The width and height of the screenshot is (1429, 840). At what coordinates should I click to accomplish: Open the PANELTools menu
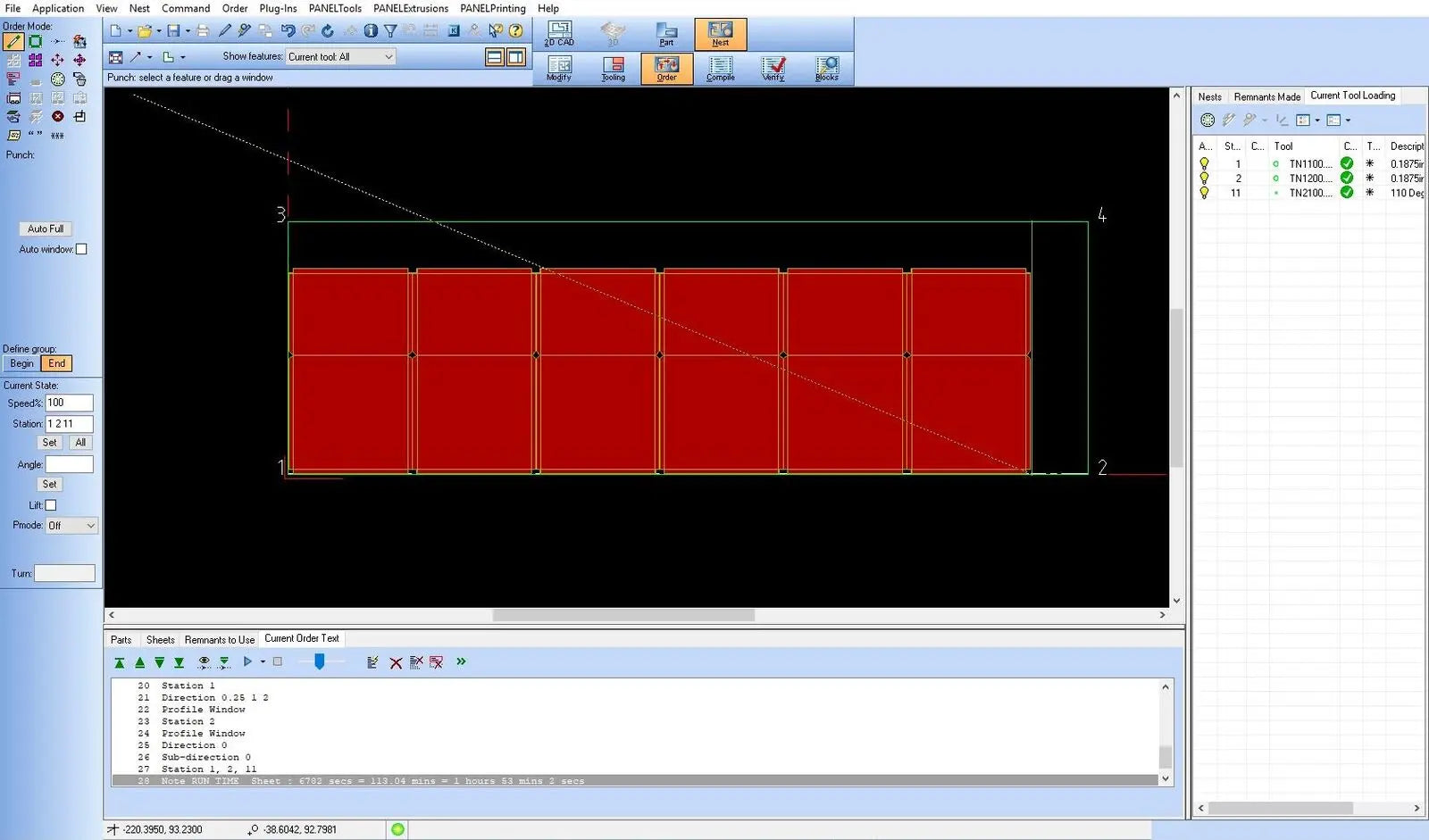(335, 8)
